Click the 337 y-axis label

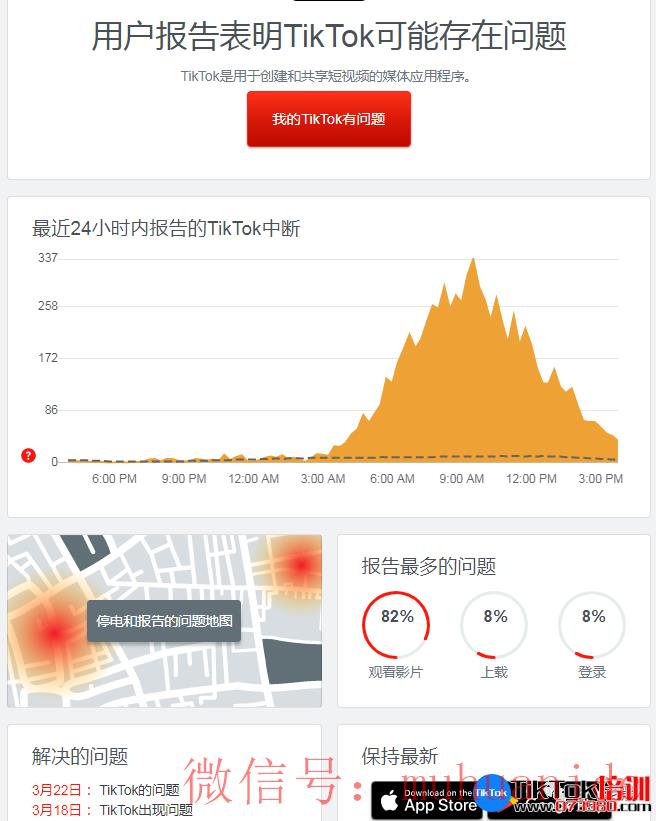click(x=48, y=258)
